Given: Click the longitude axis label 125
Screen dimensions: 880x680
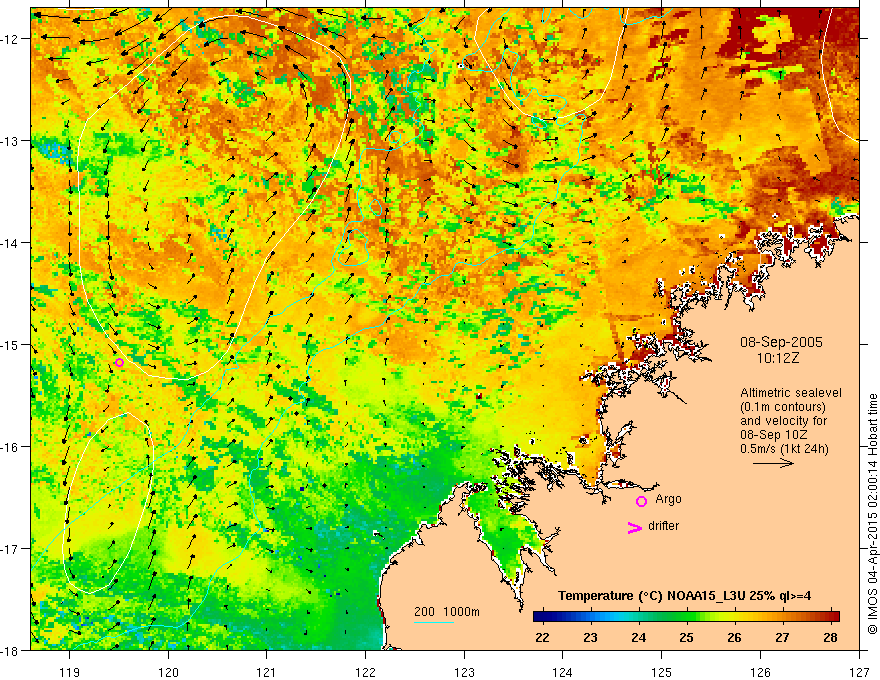Looking at the screenshot, I should click(662, 672).
